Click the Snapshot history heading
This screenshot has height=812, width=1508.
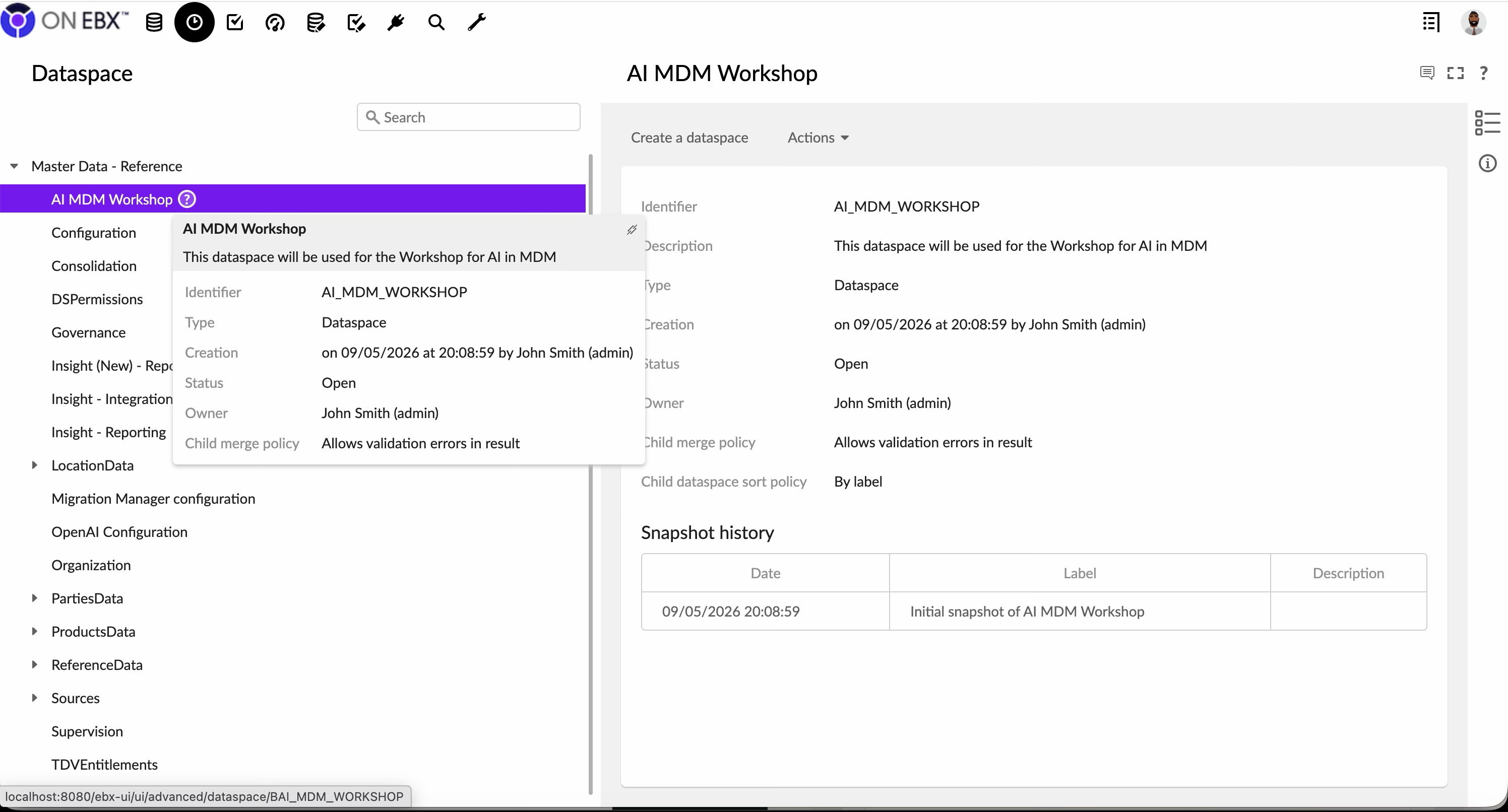(707, 532)
